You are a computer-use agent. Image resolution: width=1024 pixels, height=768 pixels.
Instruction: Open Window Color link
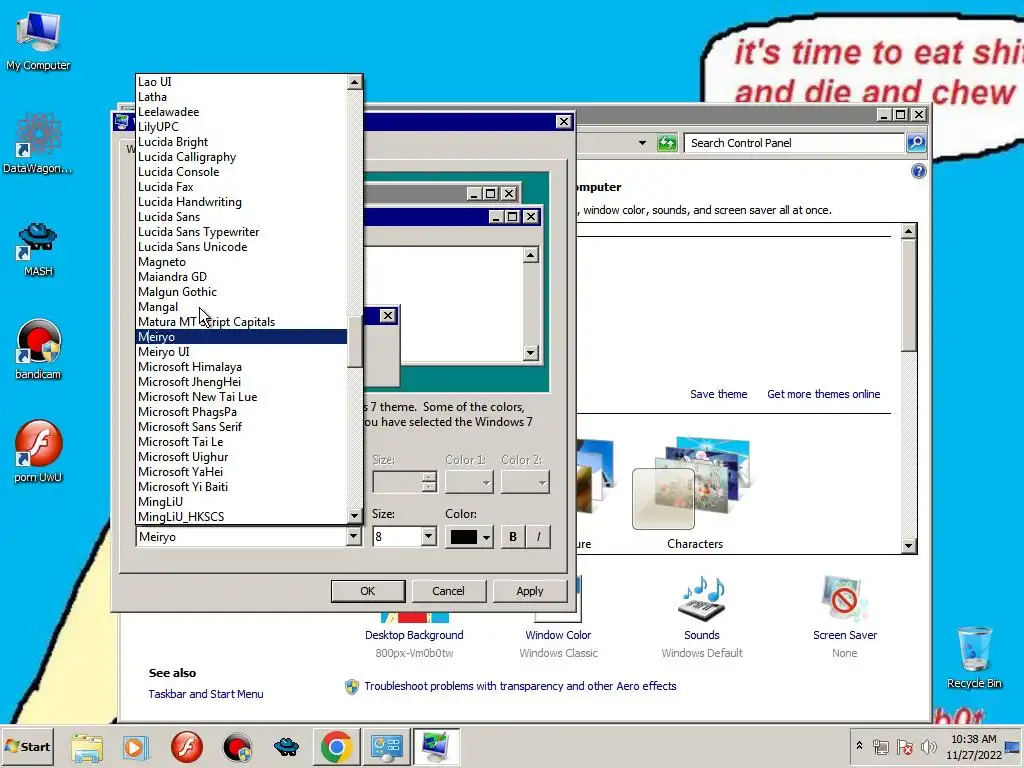558,635
